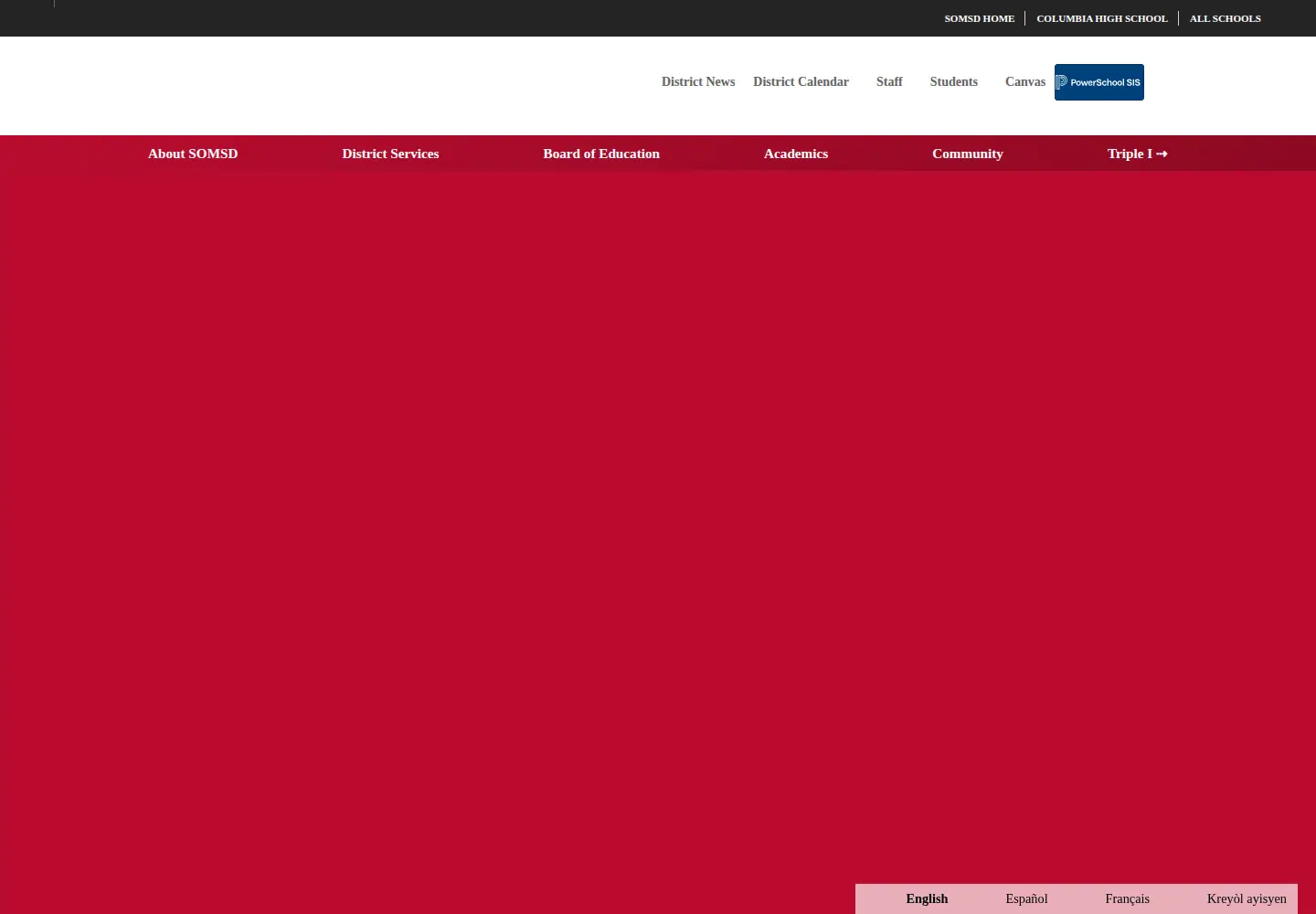This screenshot has width=1316, height=914.
Task: Open District News page
Action: [x=698, y=82]
